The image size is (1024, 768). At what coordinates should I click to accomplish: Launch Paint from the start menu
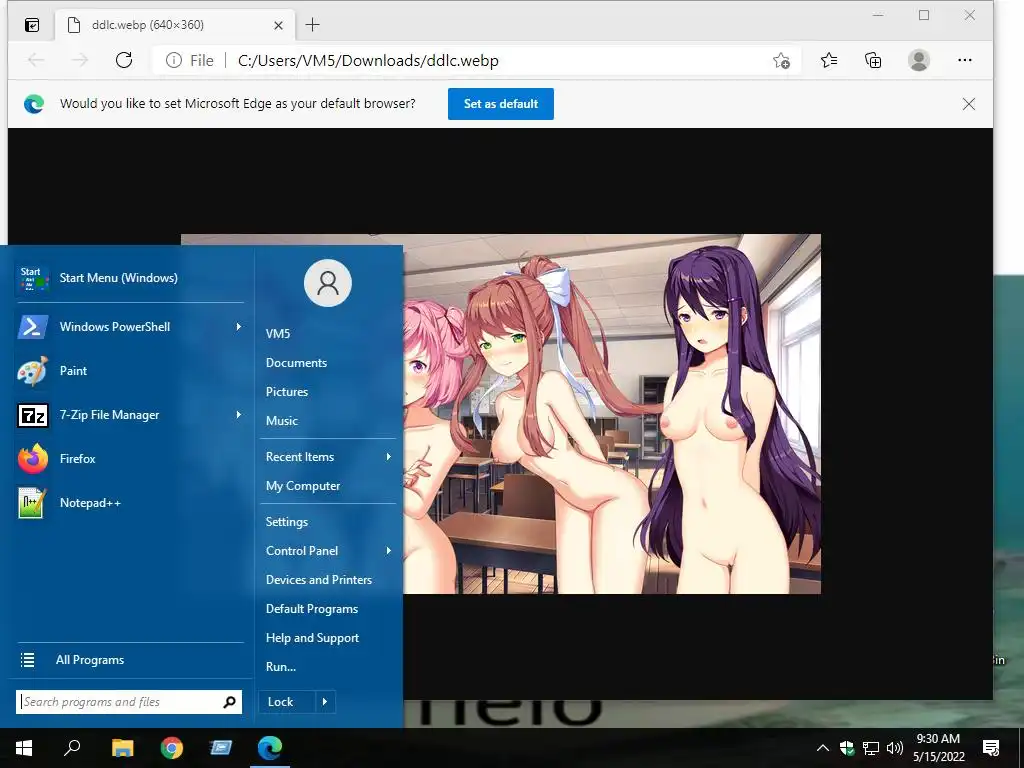[x=130, y=370]
